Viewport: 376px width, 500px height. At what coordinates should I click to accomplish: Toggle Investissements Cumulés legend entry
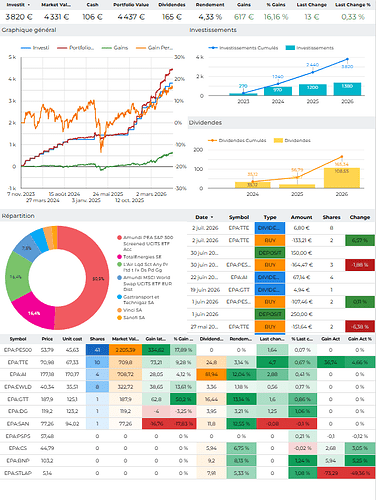(243, 48)
